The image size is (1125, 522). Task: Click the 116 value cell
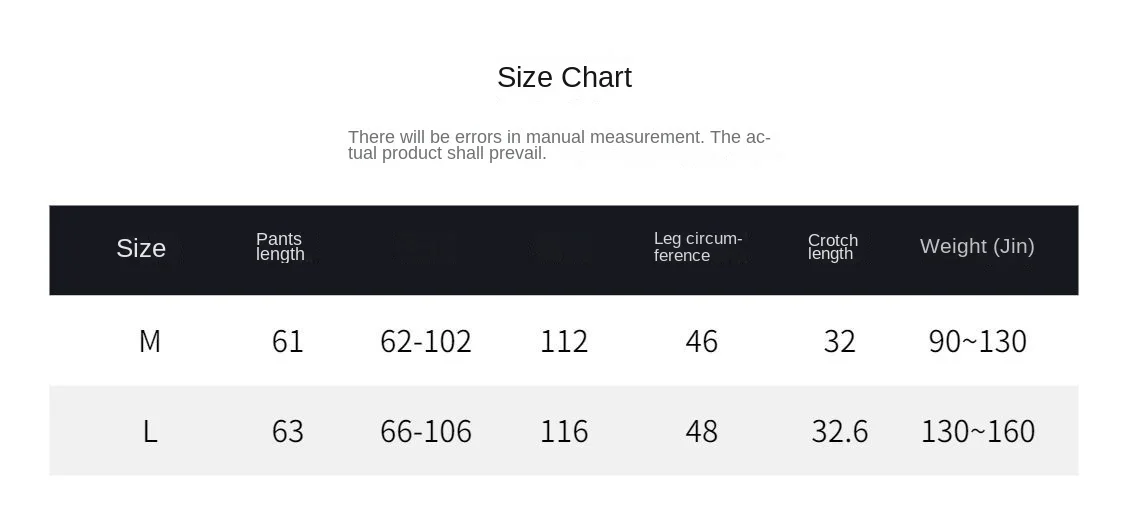564,431
